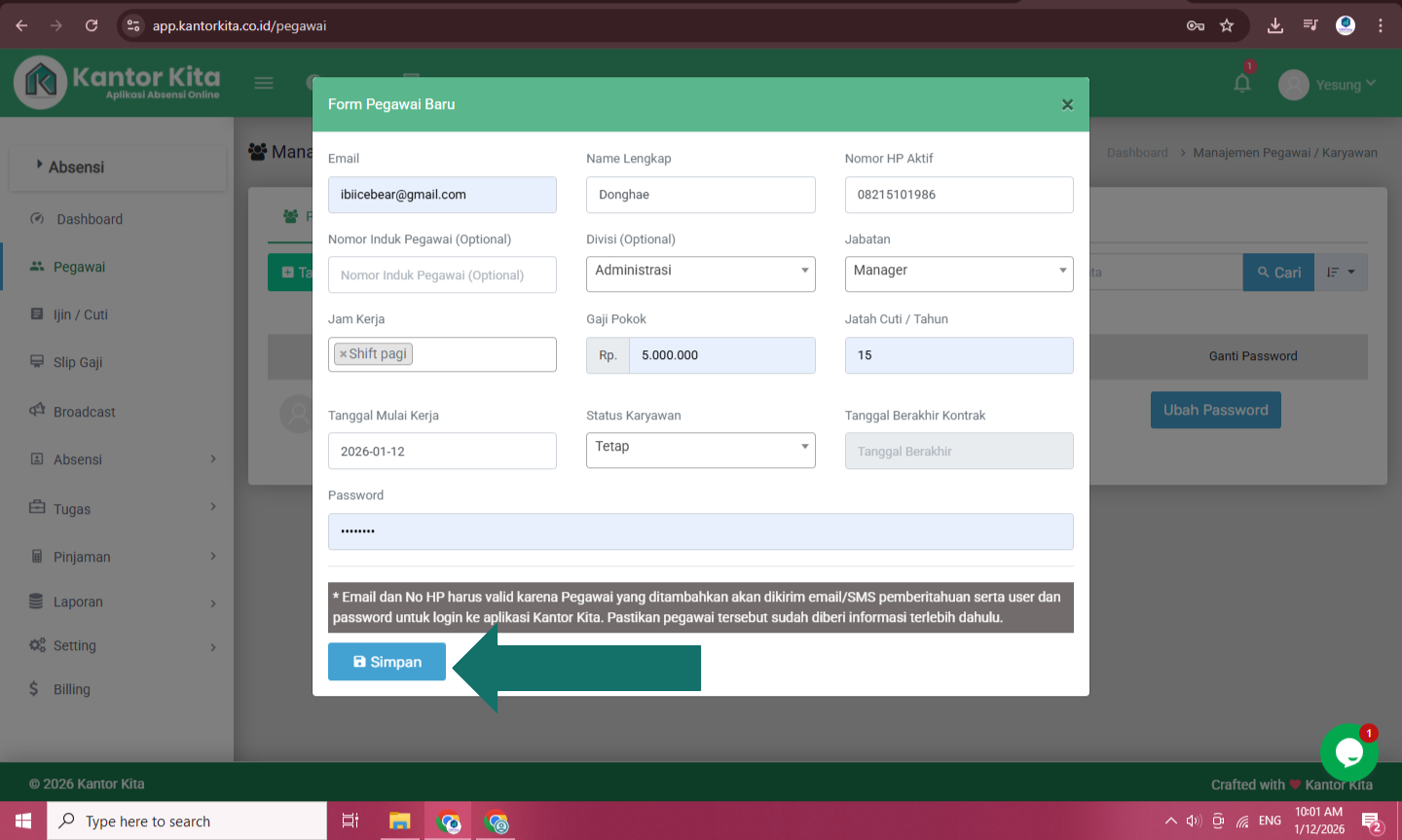Click the Ubah Password button
This screenshot has width=1402, height=840.
click(1215, 410)
